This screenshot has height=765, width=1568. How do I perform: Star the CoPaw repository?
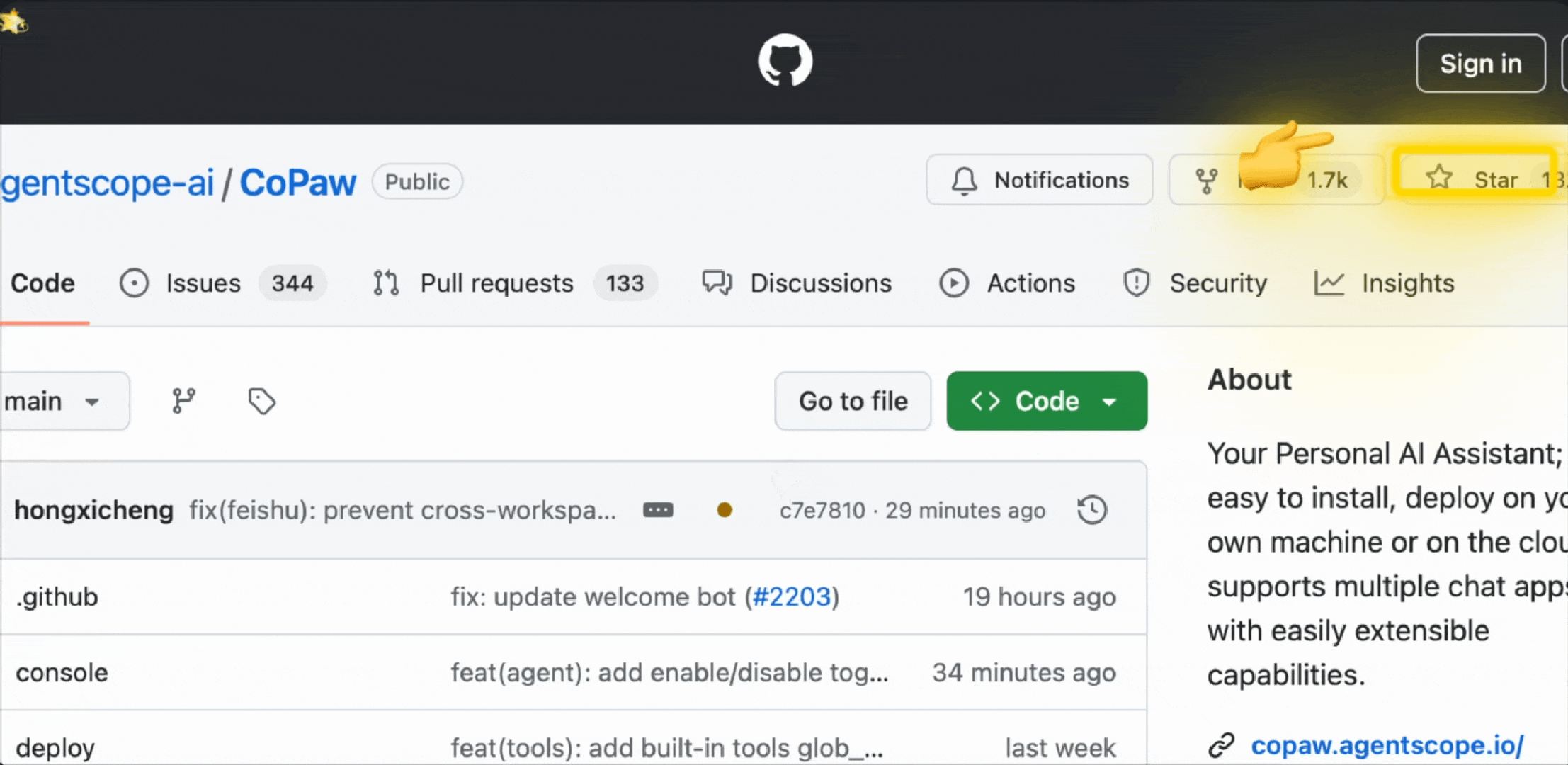[1475, 179]
